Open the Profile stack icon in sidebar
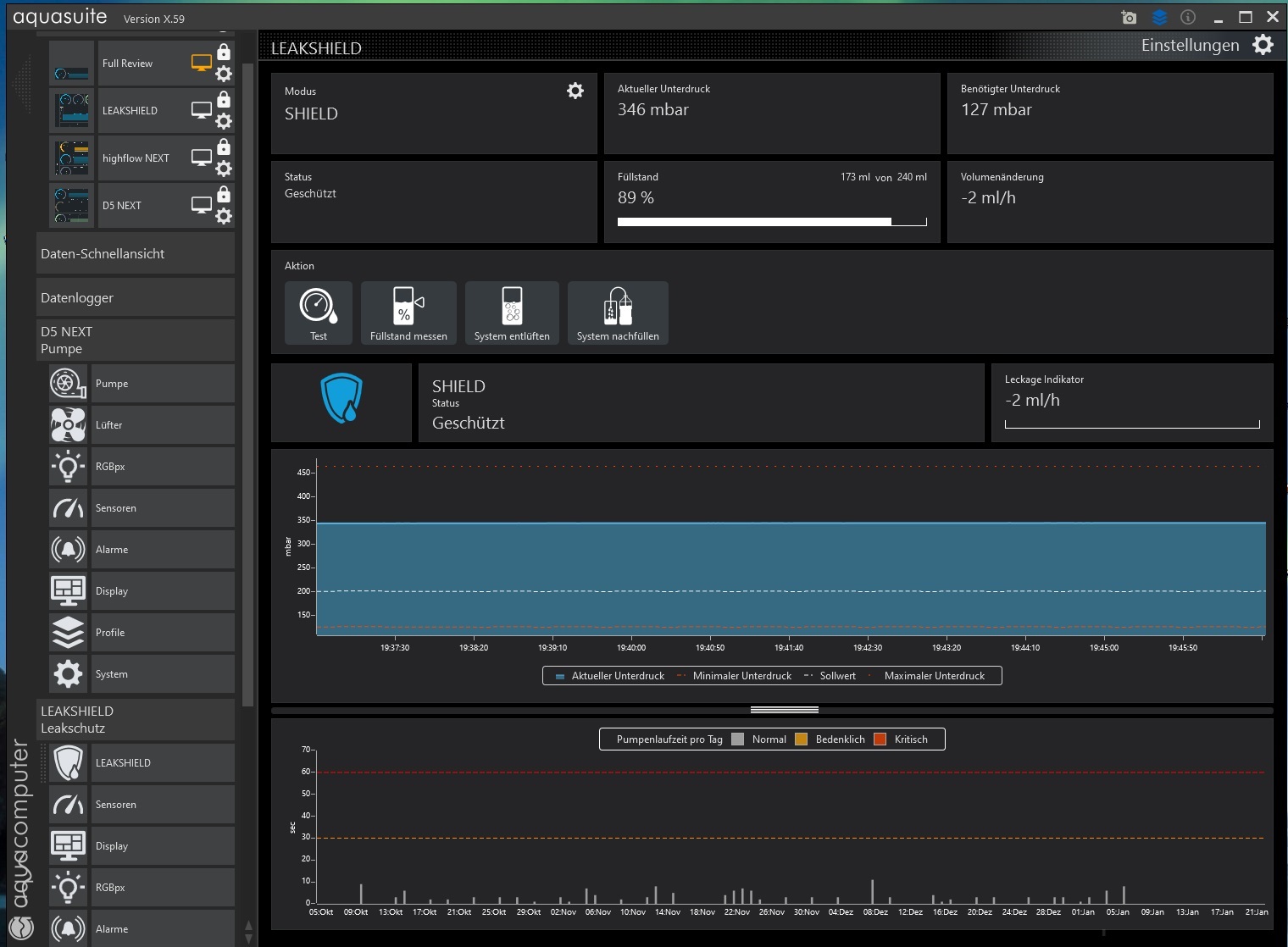 [68, 633]
